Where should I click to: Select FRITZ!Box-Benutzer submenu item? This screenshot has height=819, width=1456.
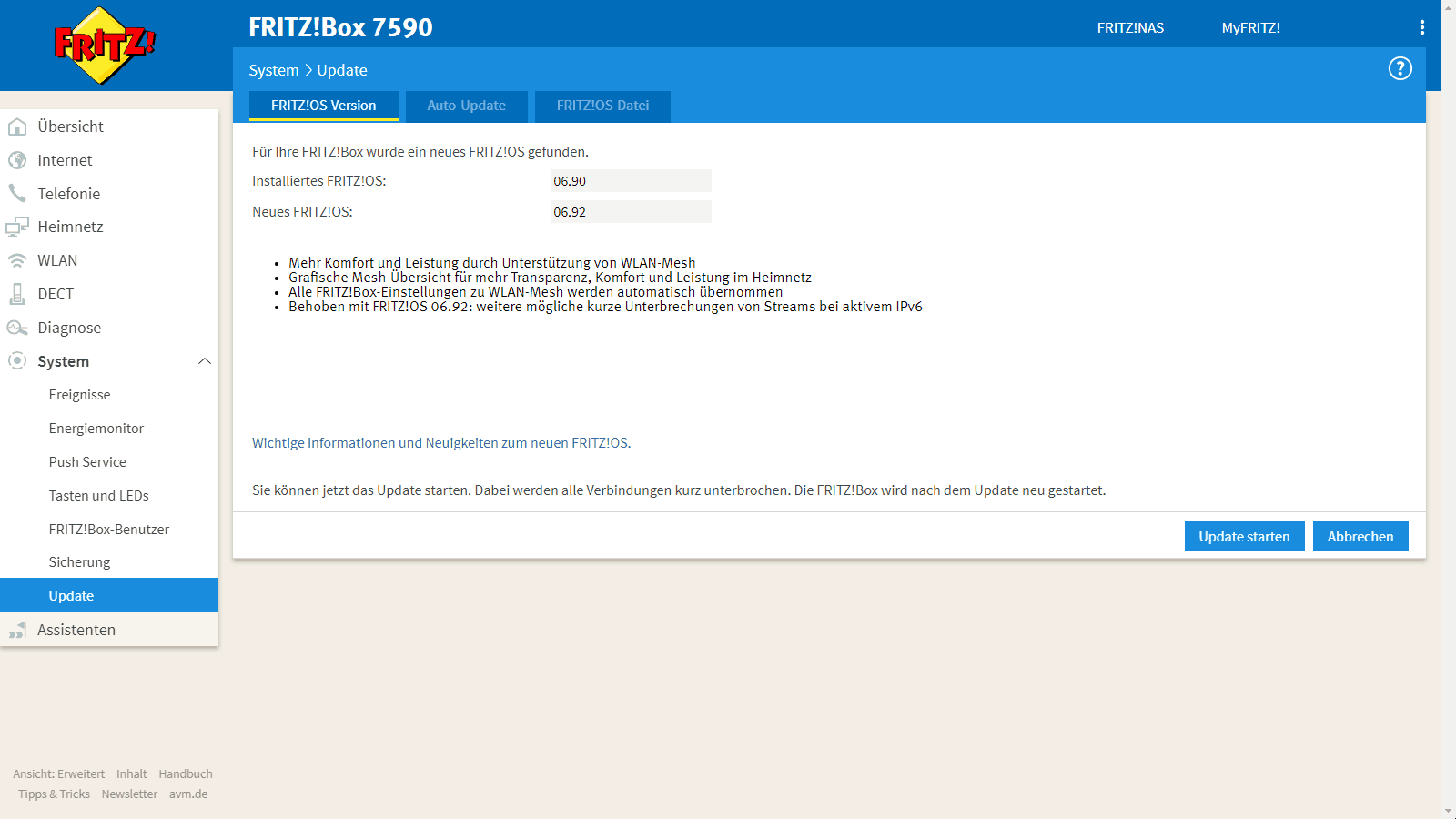109,530
